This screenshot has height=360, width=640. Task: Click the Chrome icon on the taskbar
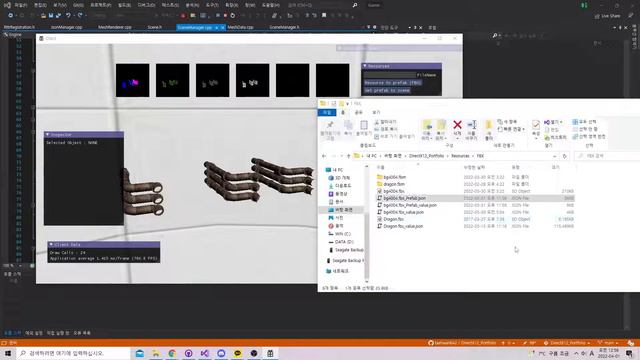[172, 353]
